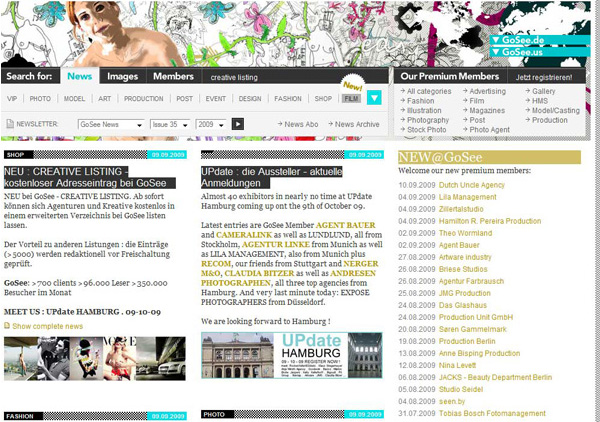Screen dimensions: 600x422
Task: Click the cyan down-arrow category expander
Action: (374, 98)
